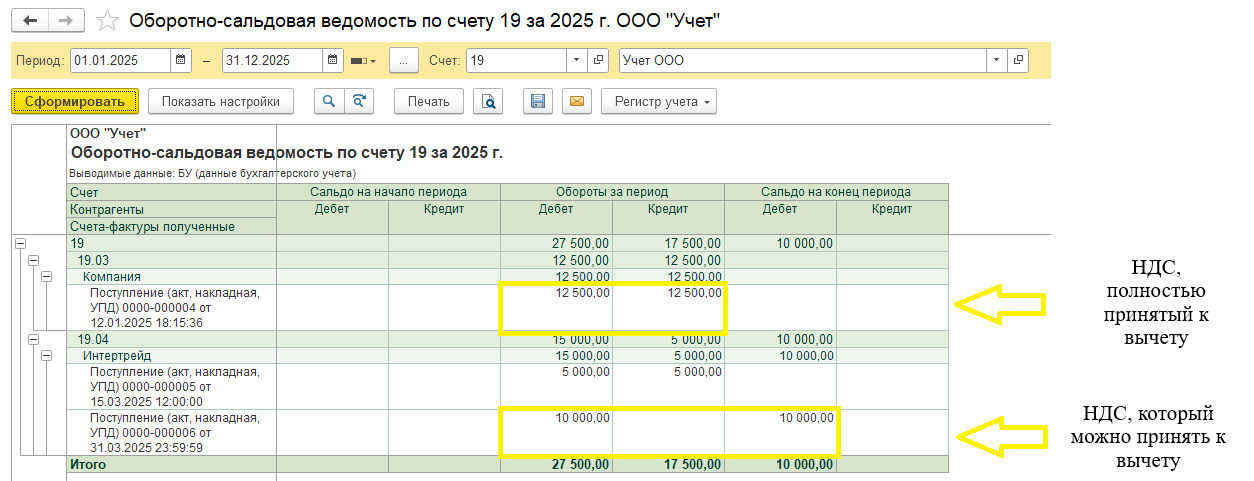Expand the organization Учет ООО dropdown
This screenshot has width=1254, height=481.
coord(996,60)
